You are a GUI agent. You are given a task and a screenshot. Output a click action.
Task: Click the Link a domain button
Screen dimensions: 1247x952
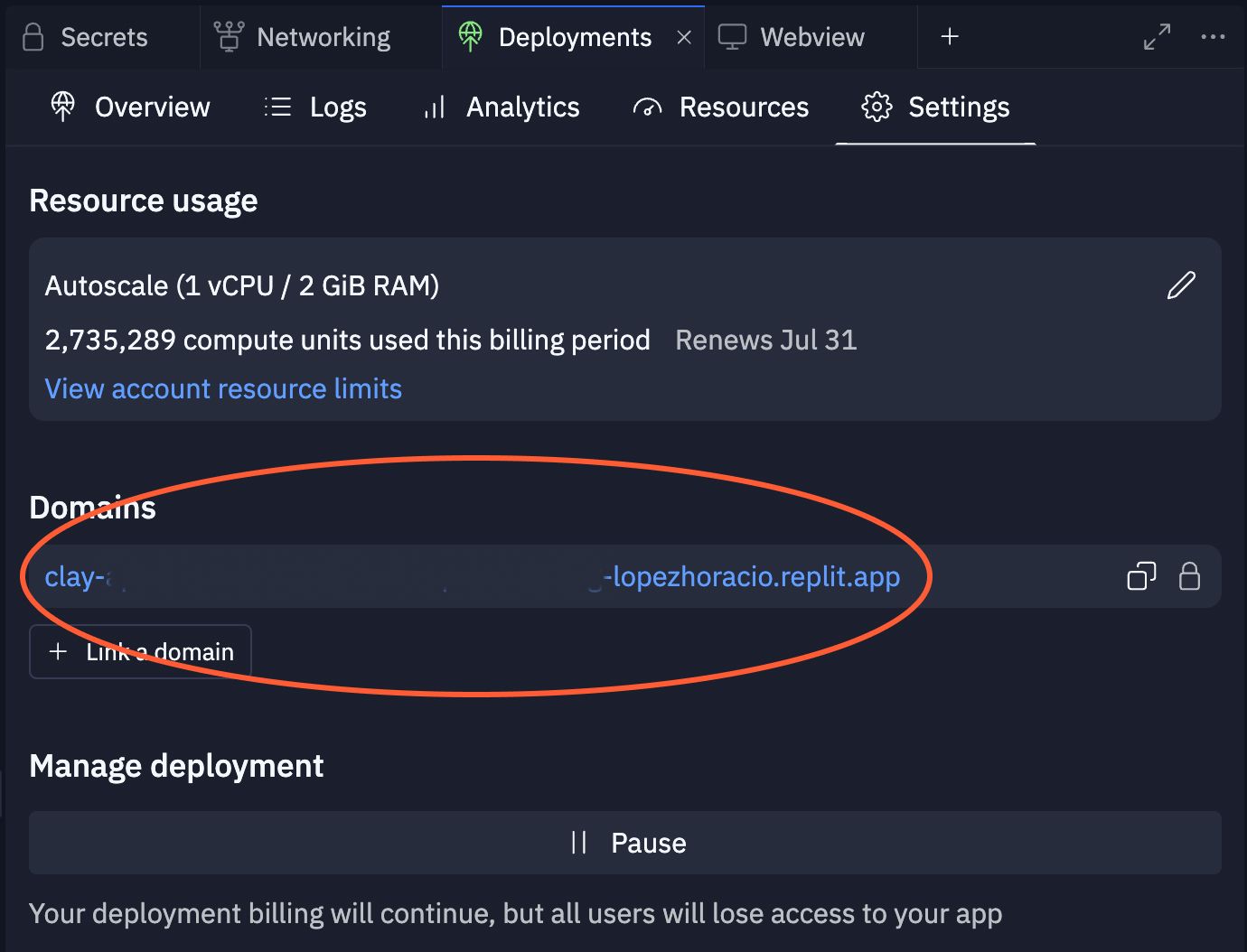point(140,651)
